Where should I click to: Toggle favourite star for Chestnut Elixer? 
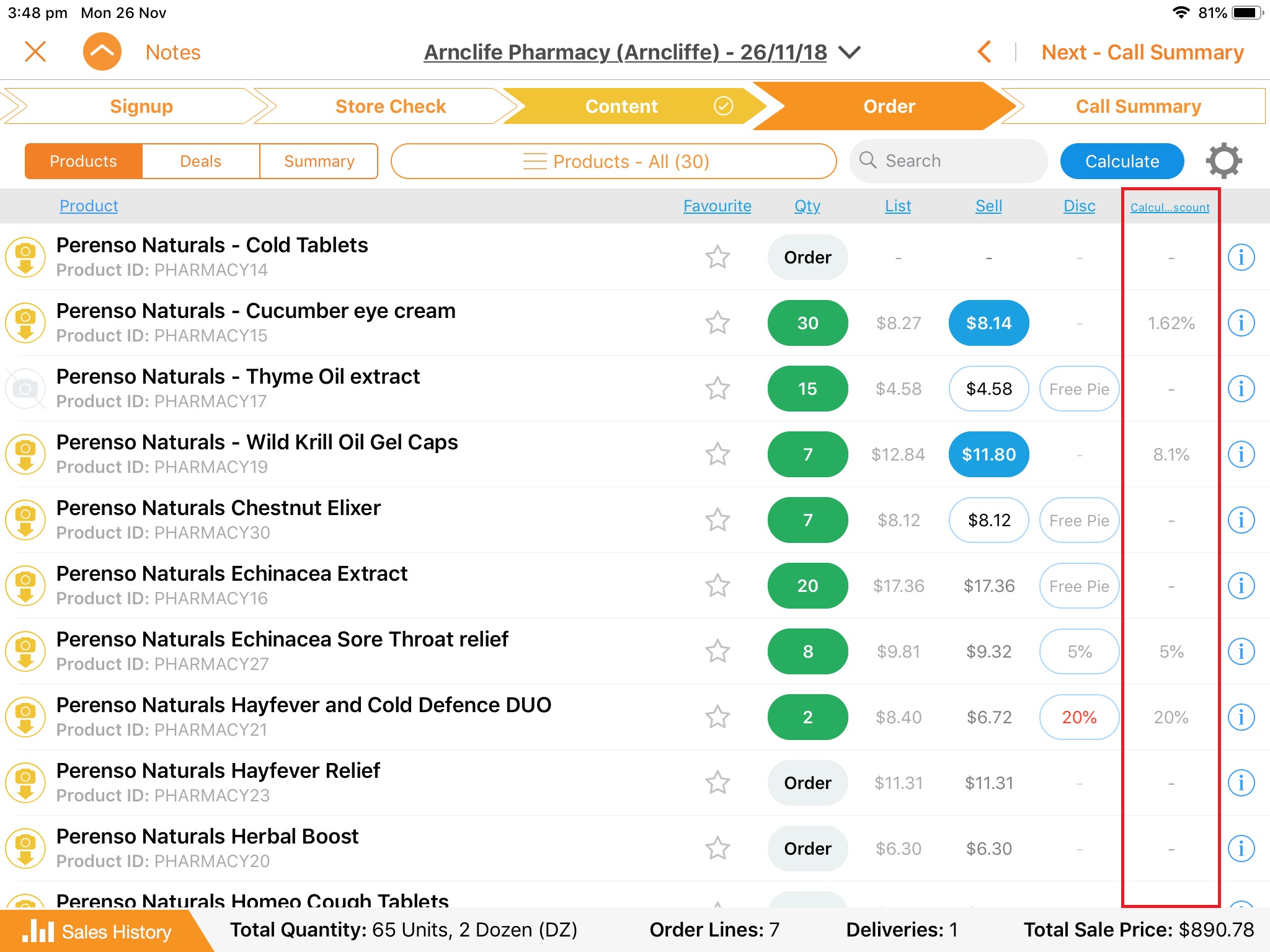coord(717,520)
